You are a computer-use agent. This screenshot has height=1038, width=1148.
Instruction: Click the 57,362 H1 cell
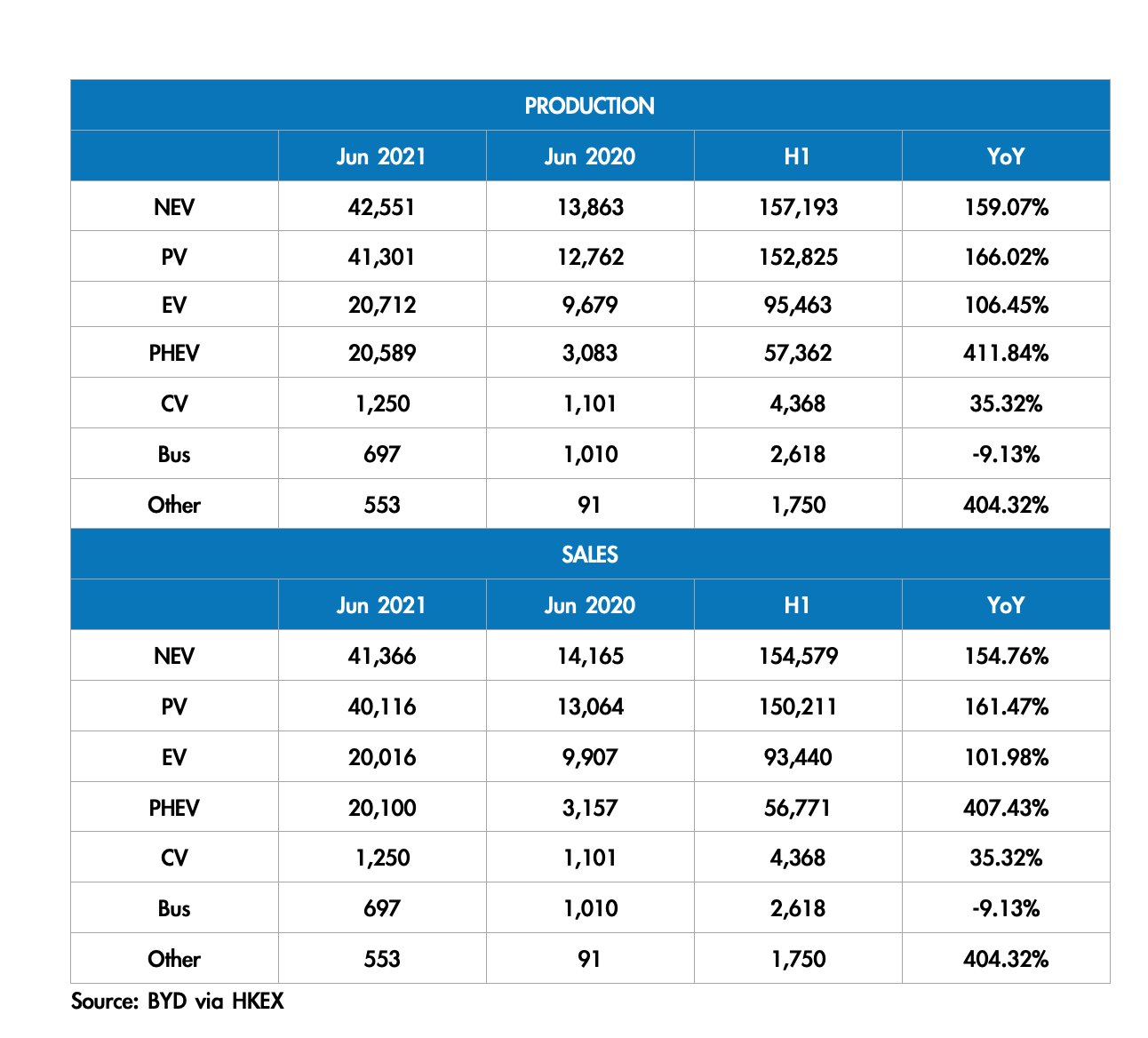798,353
